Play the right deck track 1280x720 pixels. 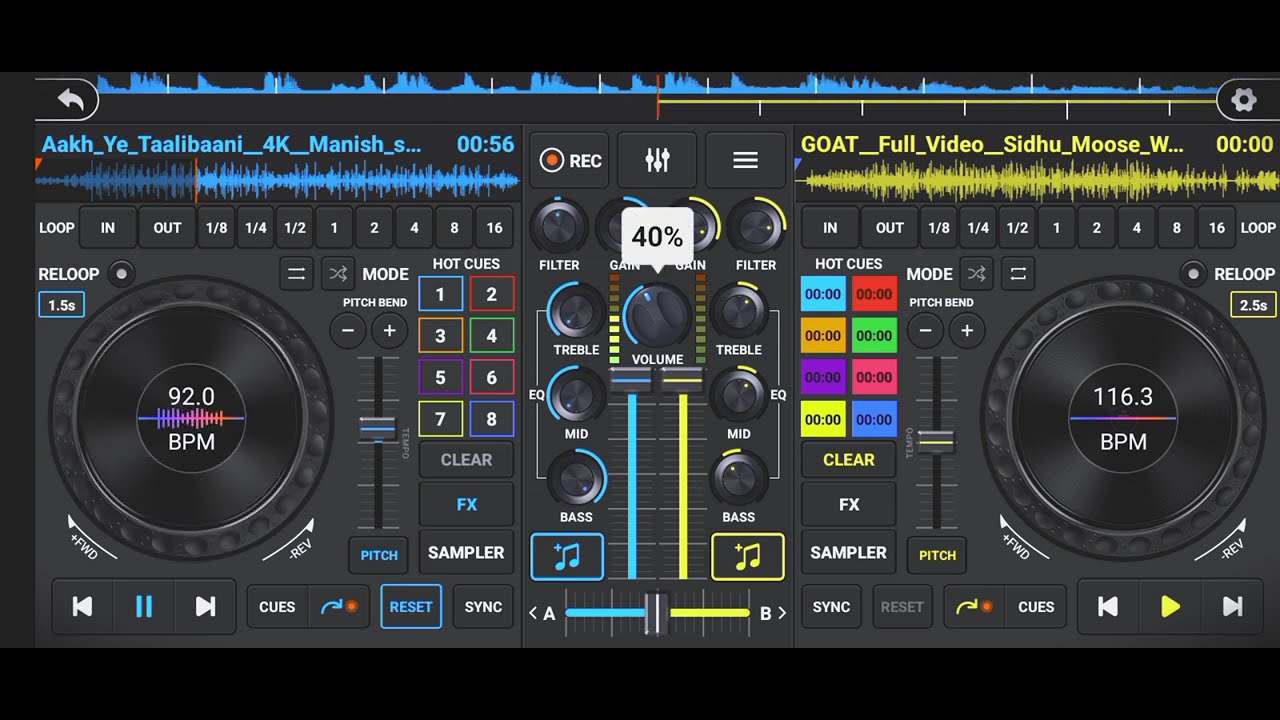pyautogui.click(x=1170, y=606)
